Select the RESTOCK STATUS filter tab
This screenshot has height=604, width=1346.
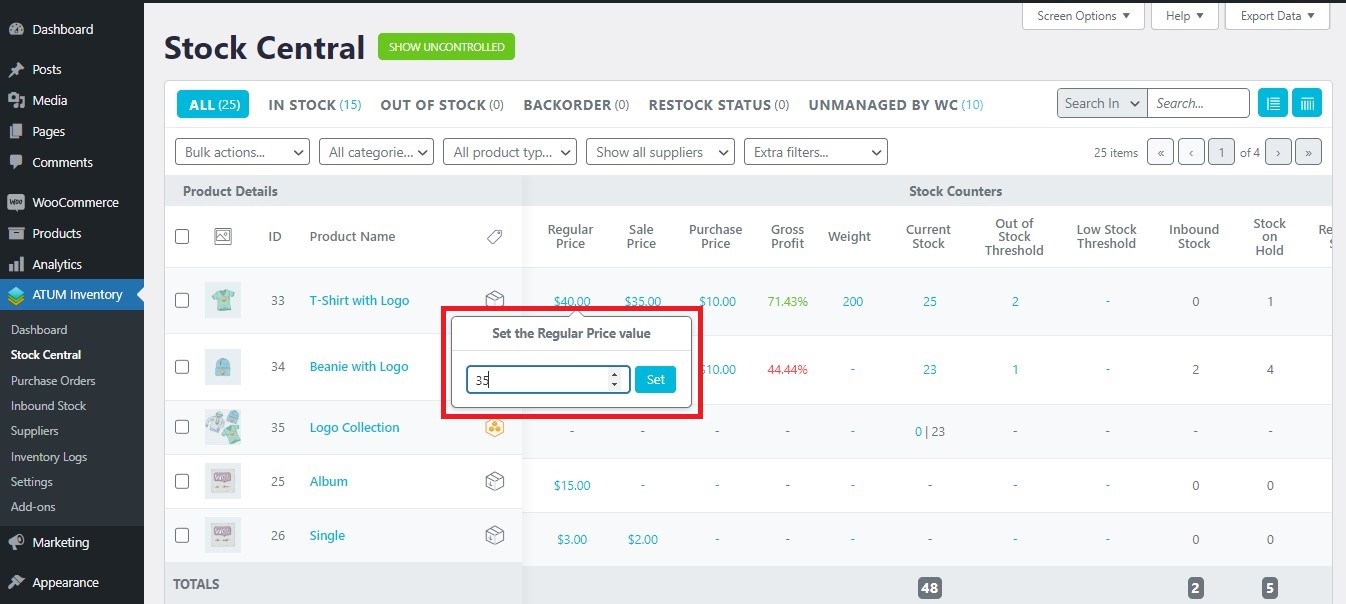[719, 104]
